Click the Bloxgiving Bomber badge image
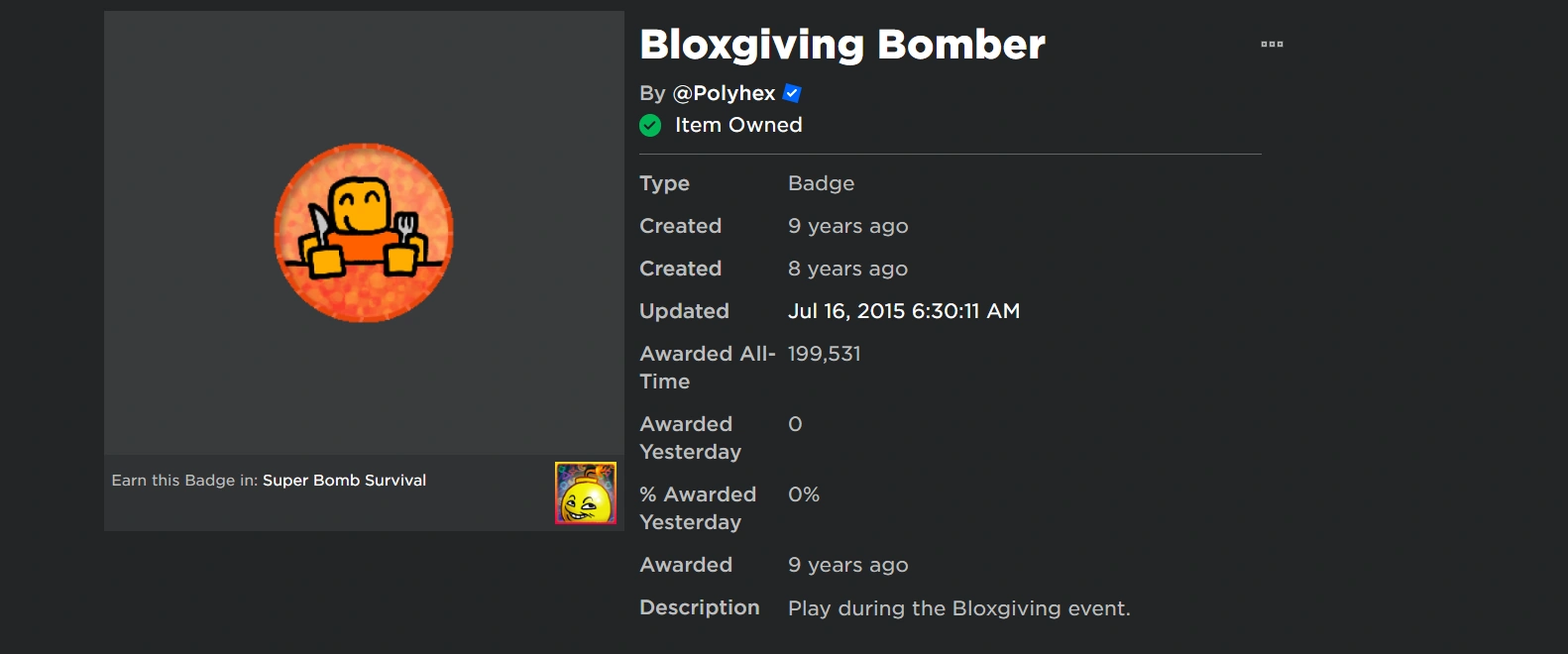 click(364, 233)
